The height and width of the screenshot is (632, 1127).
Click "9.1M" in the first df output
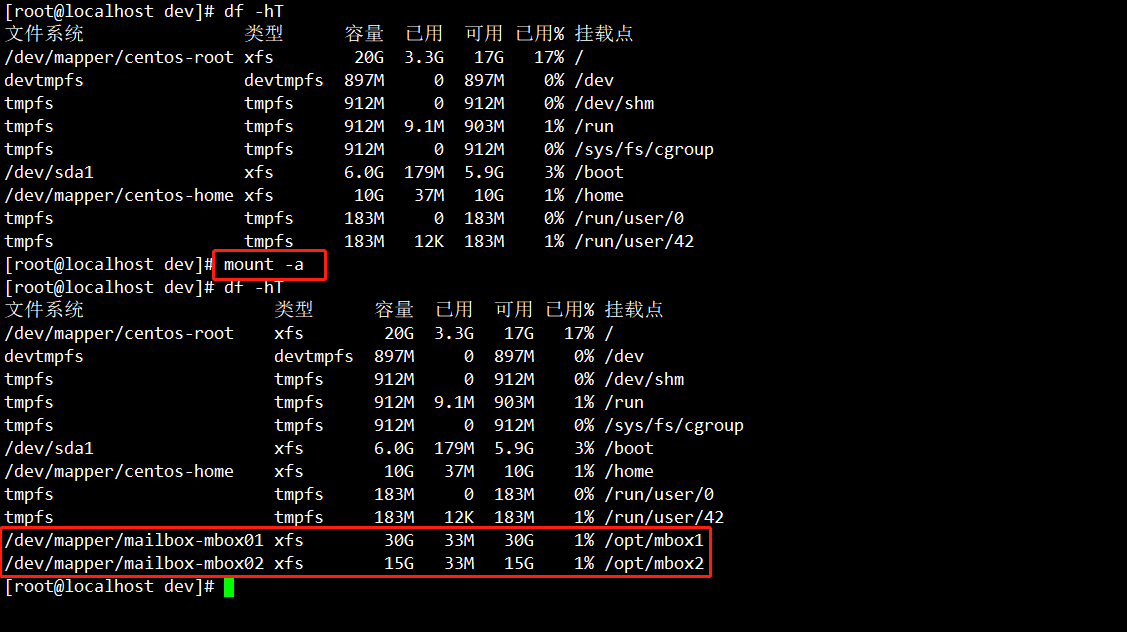(423, 127)
